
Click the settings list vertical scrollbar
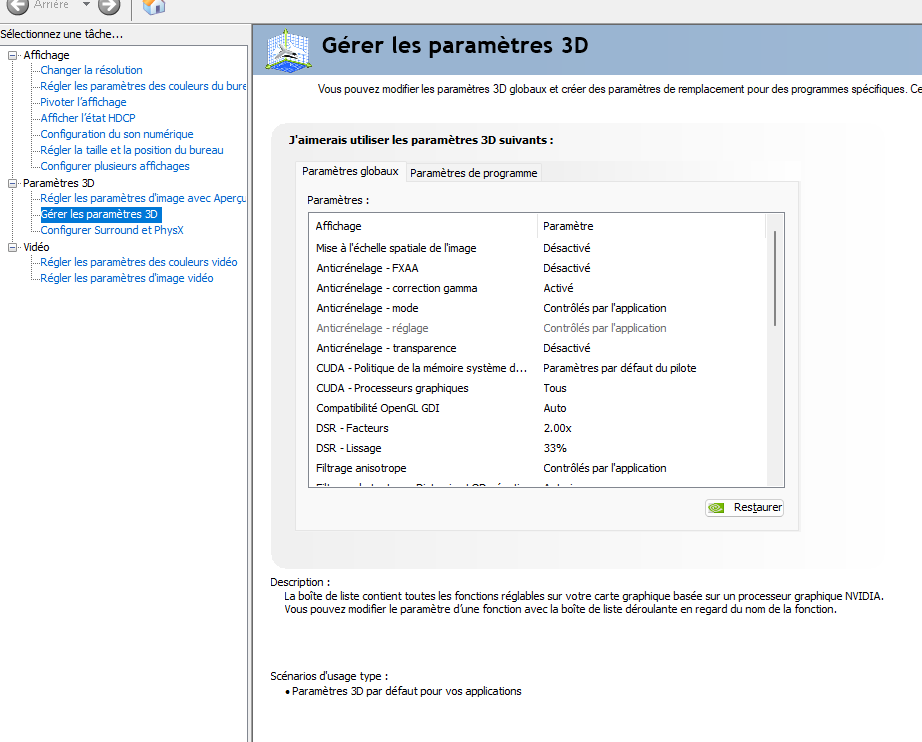775,278
